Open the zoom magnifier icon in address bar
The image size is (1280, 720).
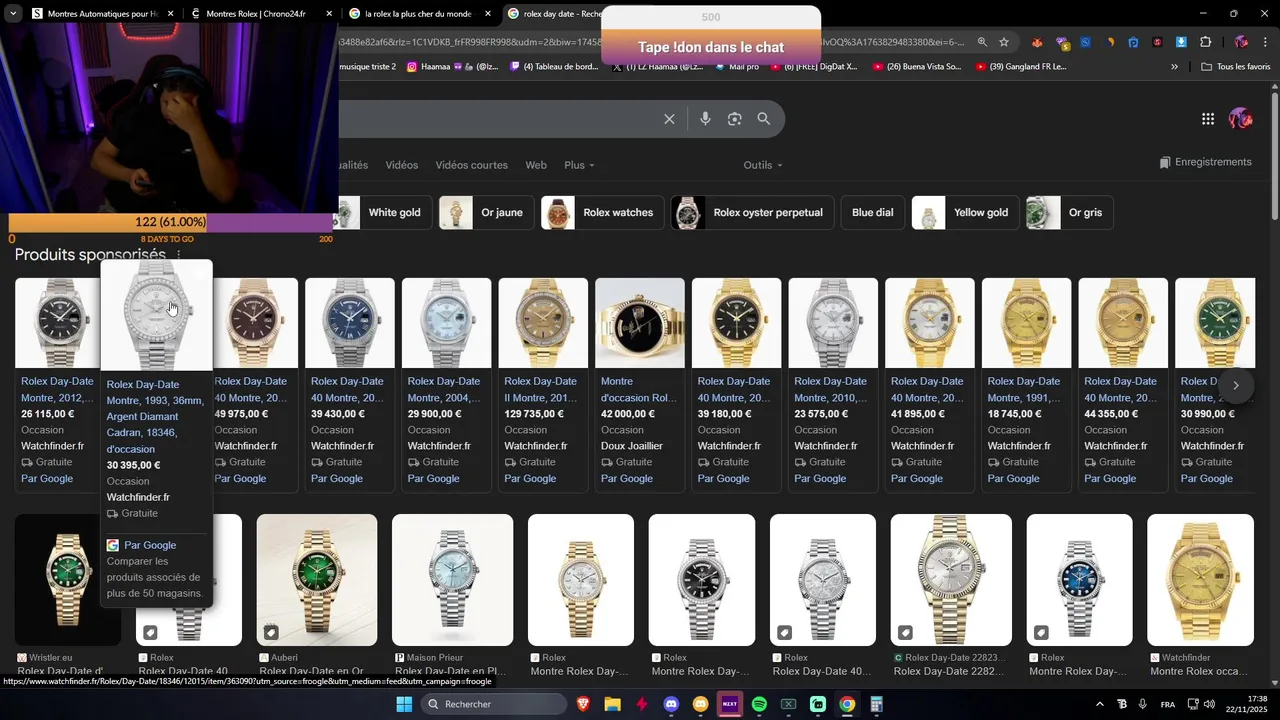coord(982,42)
